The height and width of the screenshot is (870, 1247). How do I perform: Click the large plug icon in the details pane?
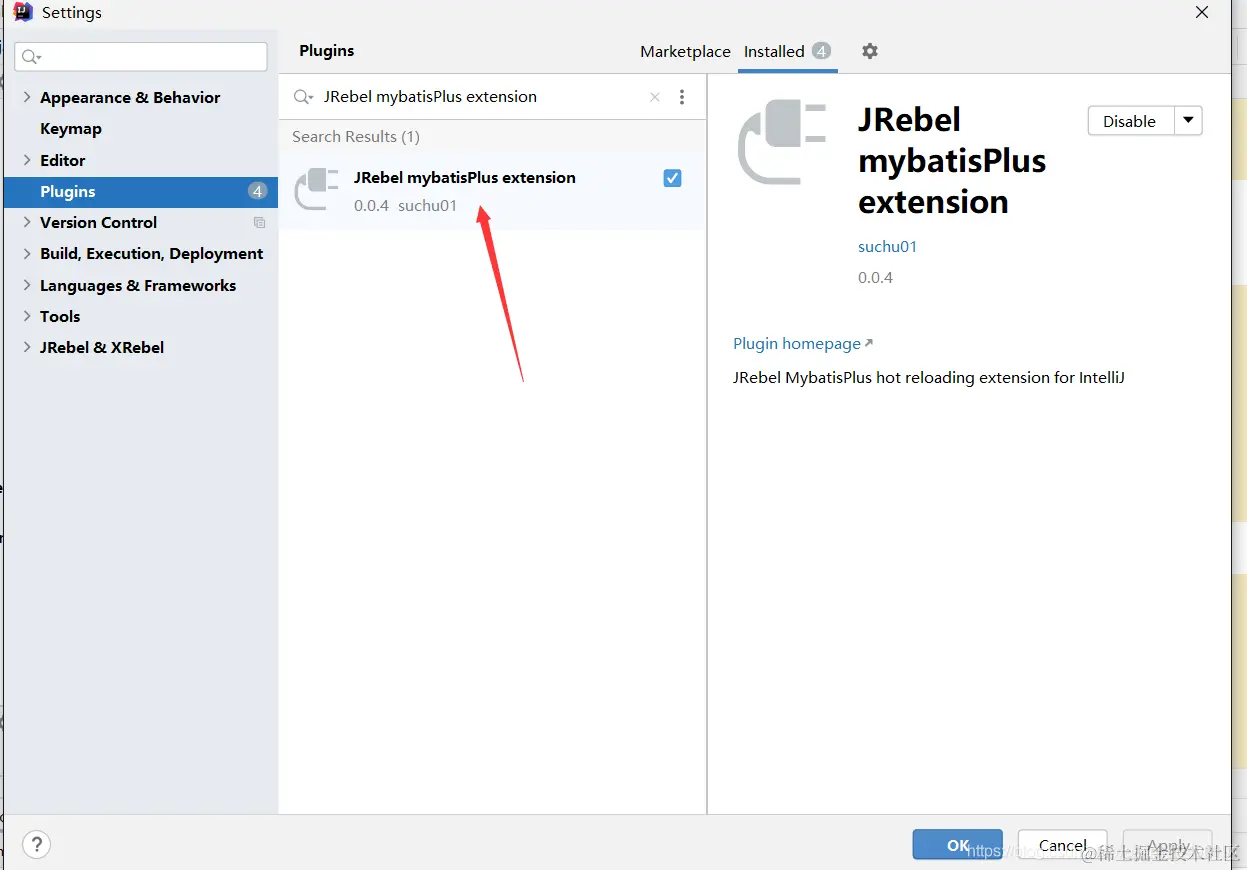point(782,143)
